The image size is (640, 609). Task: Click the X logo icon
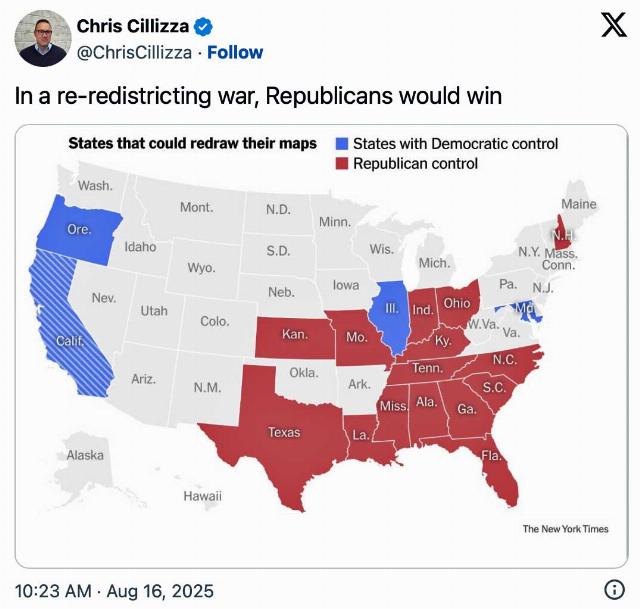point(613,25)
